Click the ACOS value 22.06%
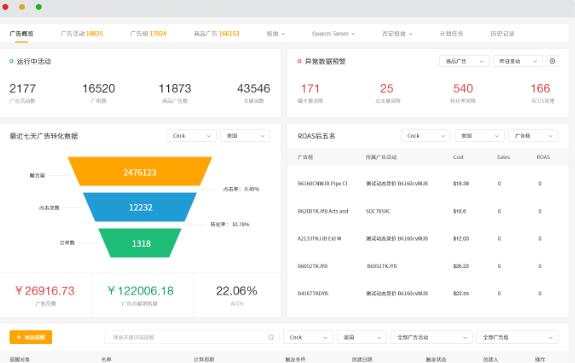 (237, 291)
